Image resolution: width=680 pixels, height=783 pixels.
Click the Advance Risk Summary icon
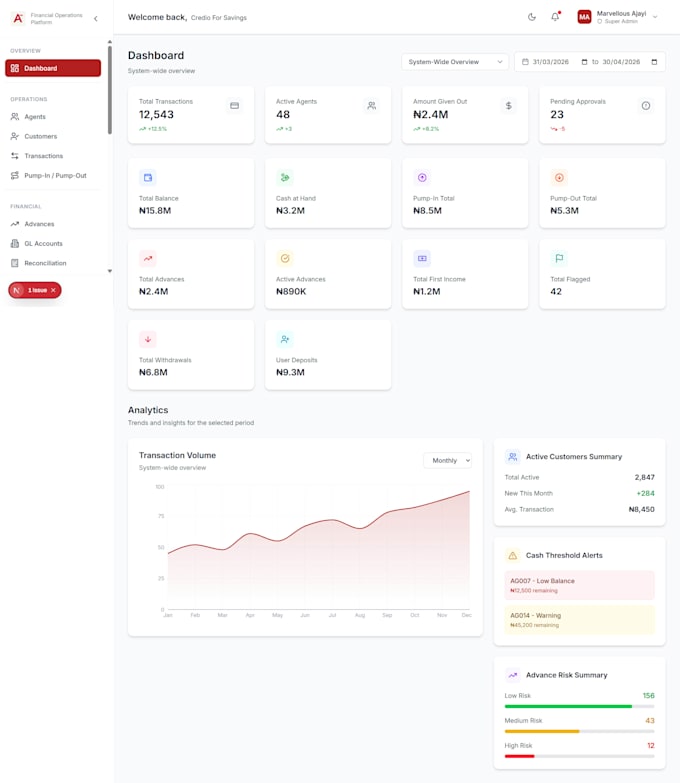click(x=513, y=675)
